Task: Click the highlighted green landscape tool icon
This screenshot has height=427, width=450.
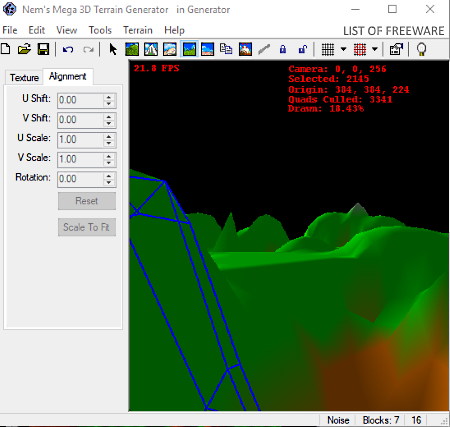Action: pos(189,49)
